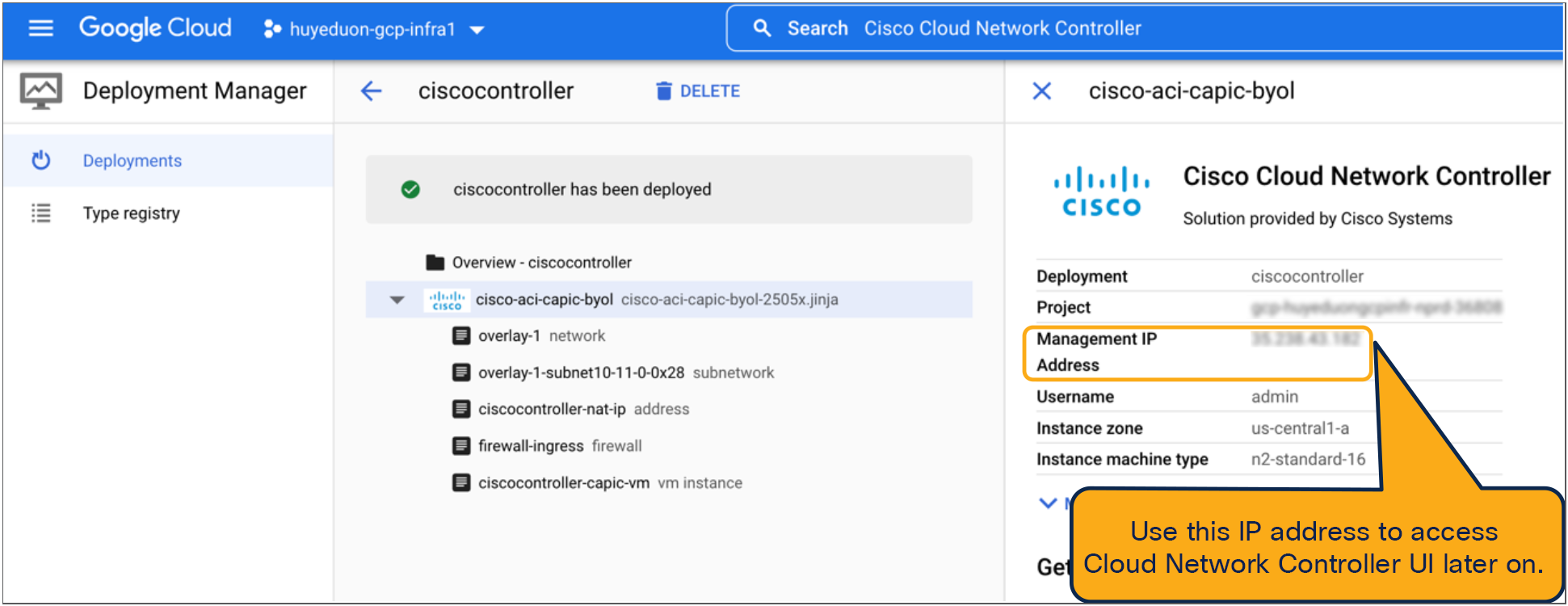Screen dimensions: 1568x606
Task: Focus the Cisco Cloud Network Controller search field
Action: coord(1143,28)
